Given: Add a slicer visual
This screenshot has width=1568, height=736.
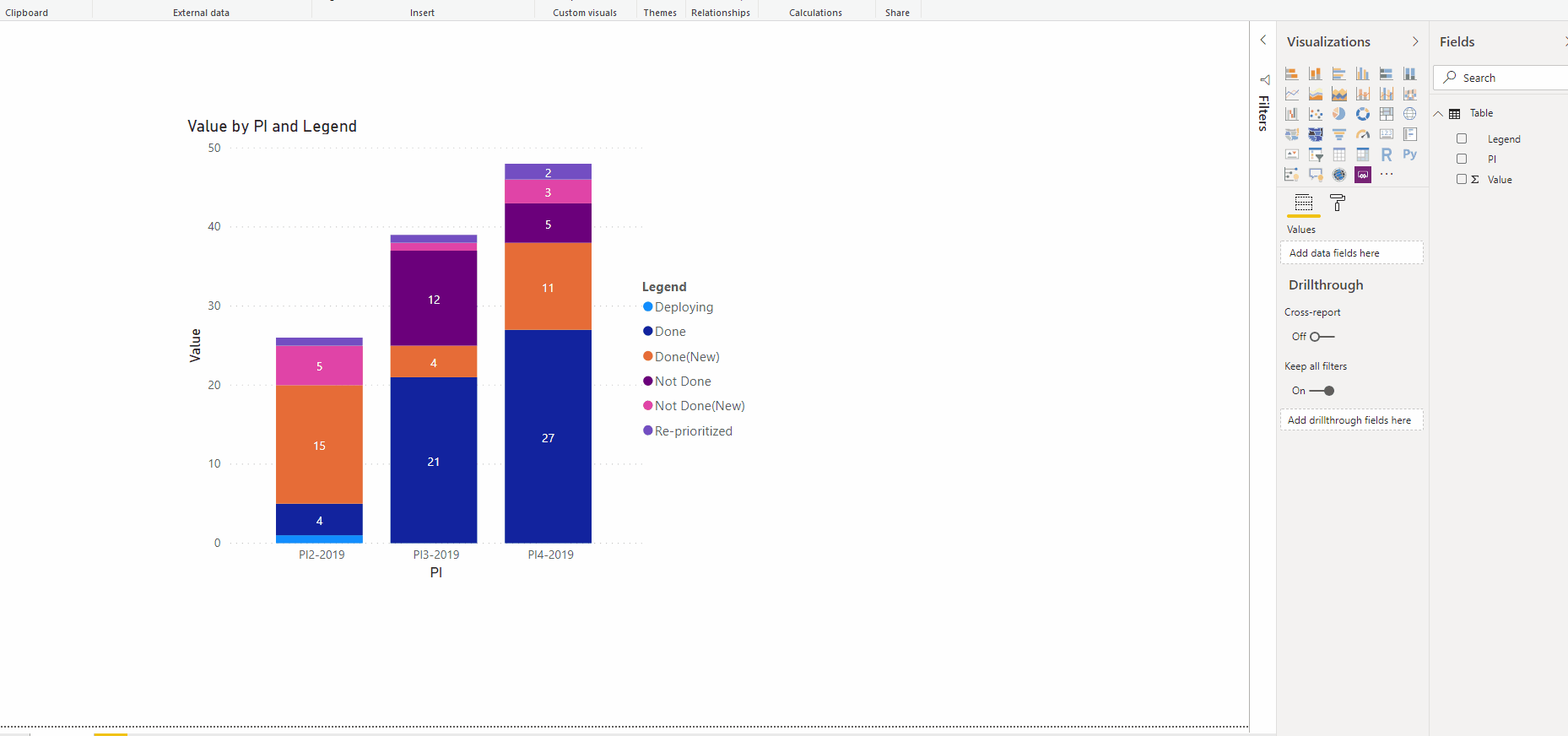Looking at the screenshot, I should (x=1315, y=154).
